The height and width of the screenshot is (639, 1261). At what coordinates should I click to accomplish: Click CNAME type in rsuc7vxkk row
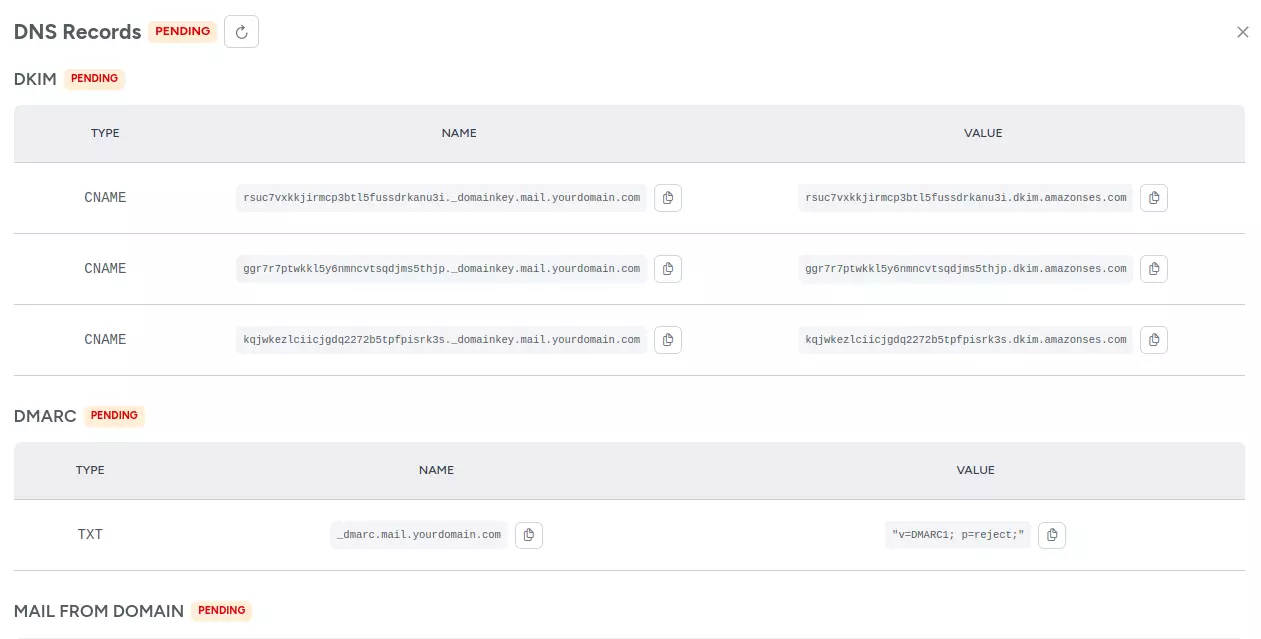(x=105, y=198)
